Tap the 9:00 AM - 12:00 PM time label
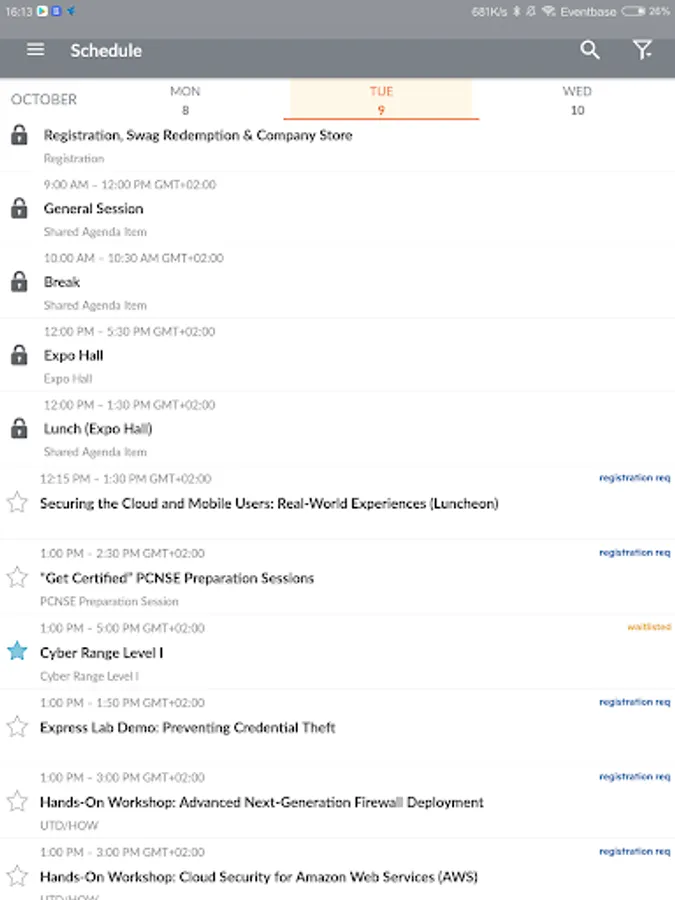 click(130, 184)
